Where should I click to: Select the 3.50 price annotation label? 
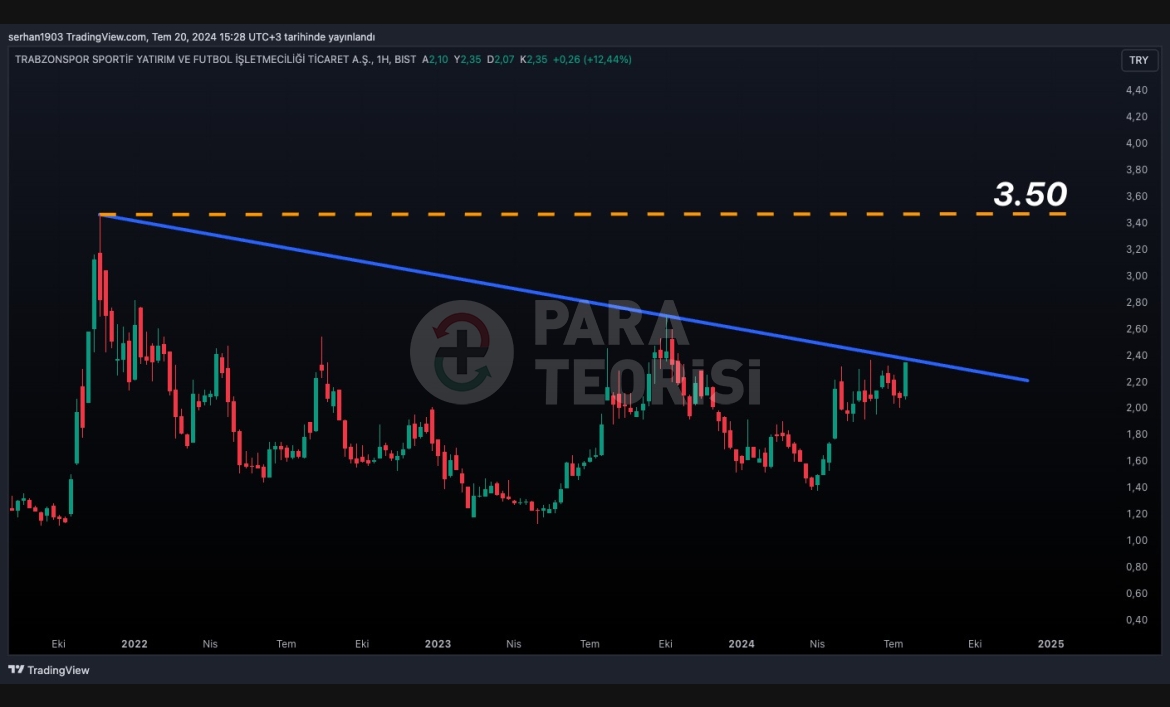[x=1030, y=194]
